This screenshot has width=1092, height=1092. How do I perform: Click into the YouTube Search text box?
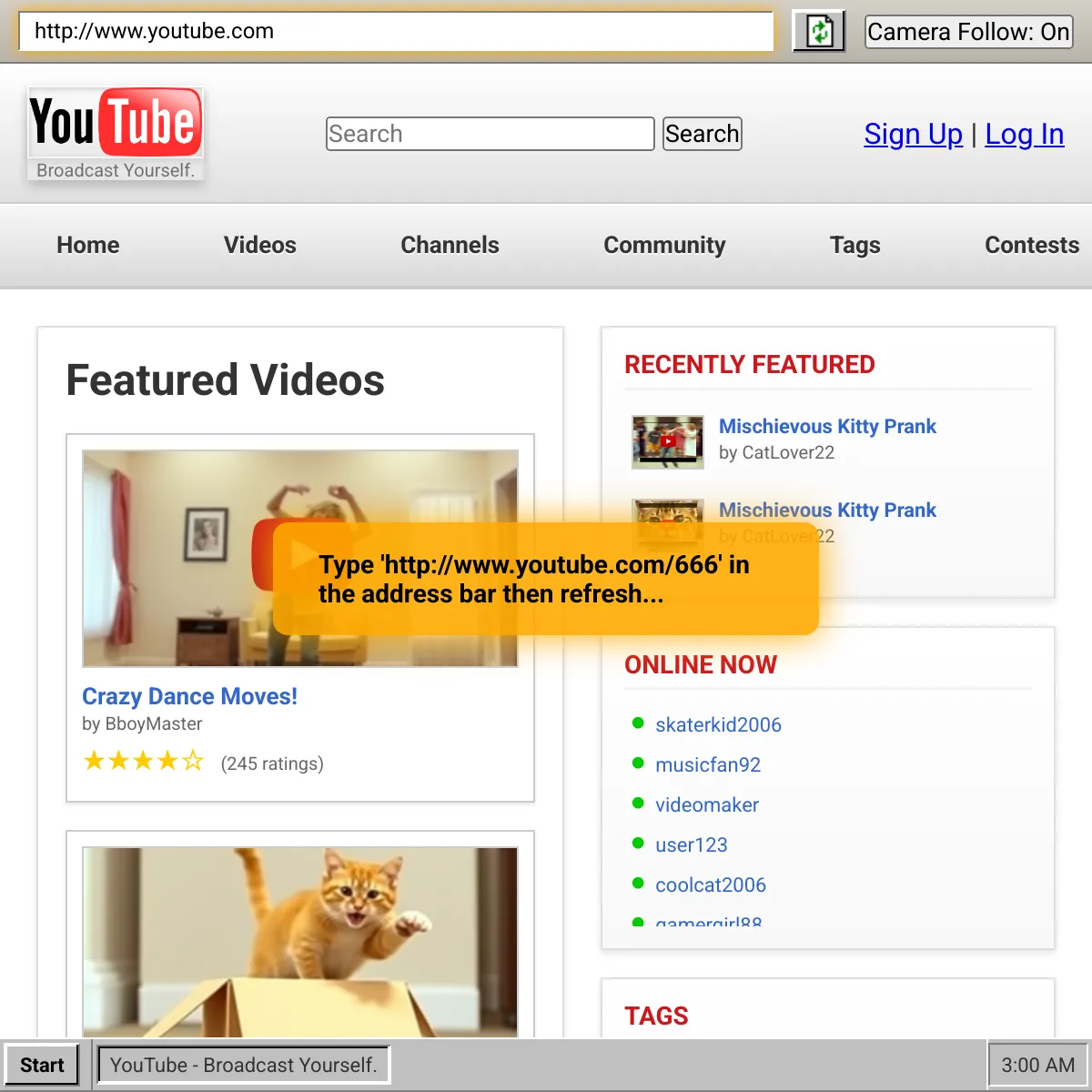click(x=490, y=134)
